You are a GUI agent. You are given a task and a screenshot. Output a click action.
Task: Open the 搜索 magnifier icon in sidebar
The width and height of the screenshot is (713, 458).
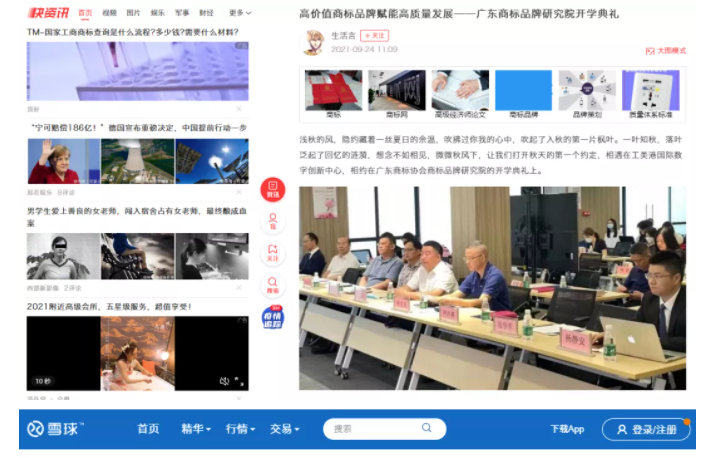point(273,285)
